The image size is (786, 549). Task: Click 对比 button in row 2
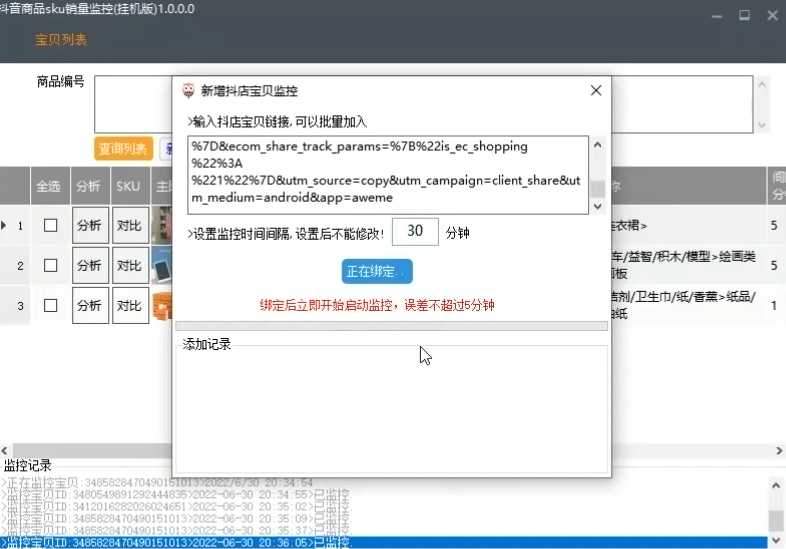130,265
